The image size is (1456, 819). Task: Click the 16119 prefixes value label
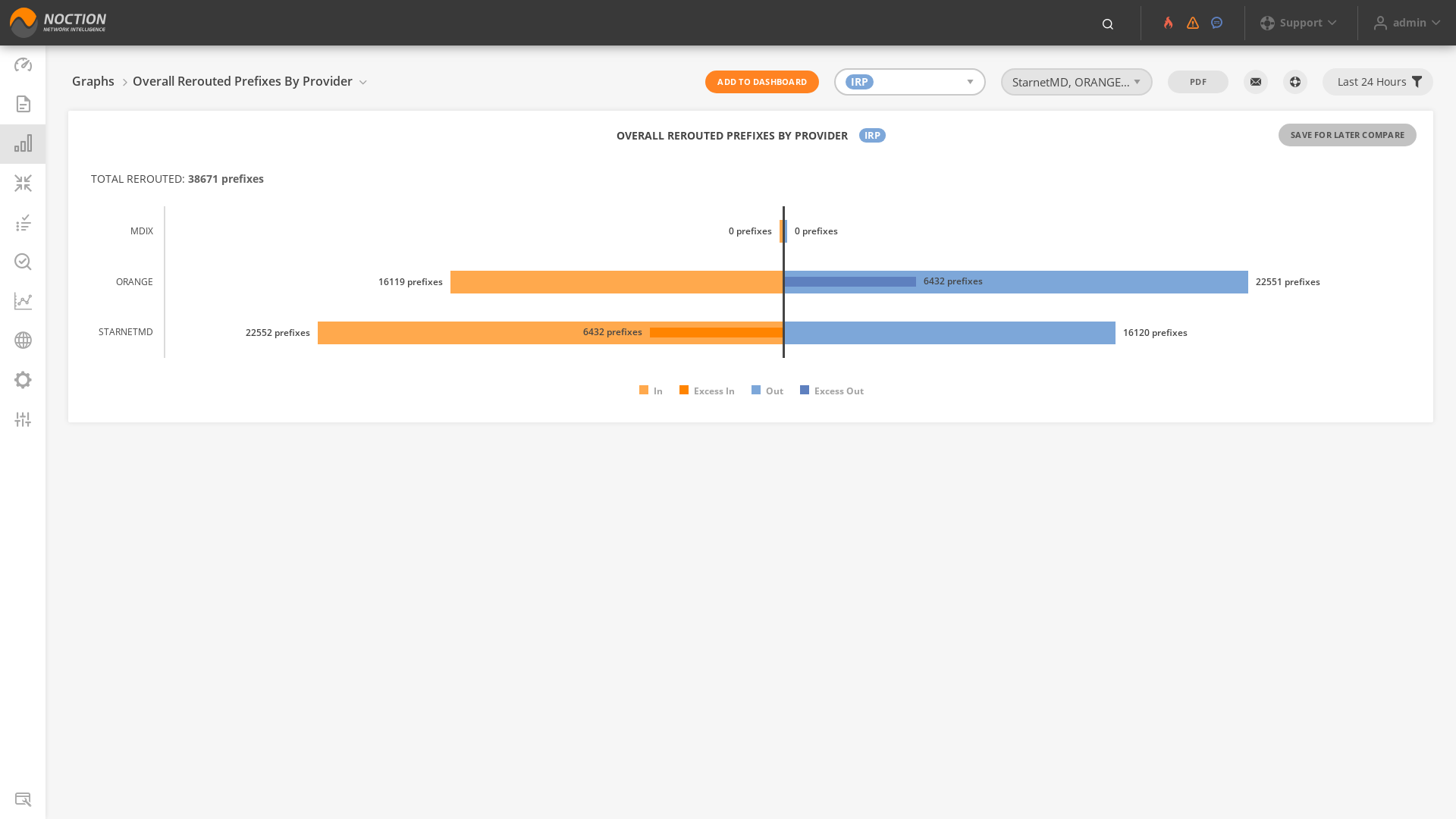410,282
